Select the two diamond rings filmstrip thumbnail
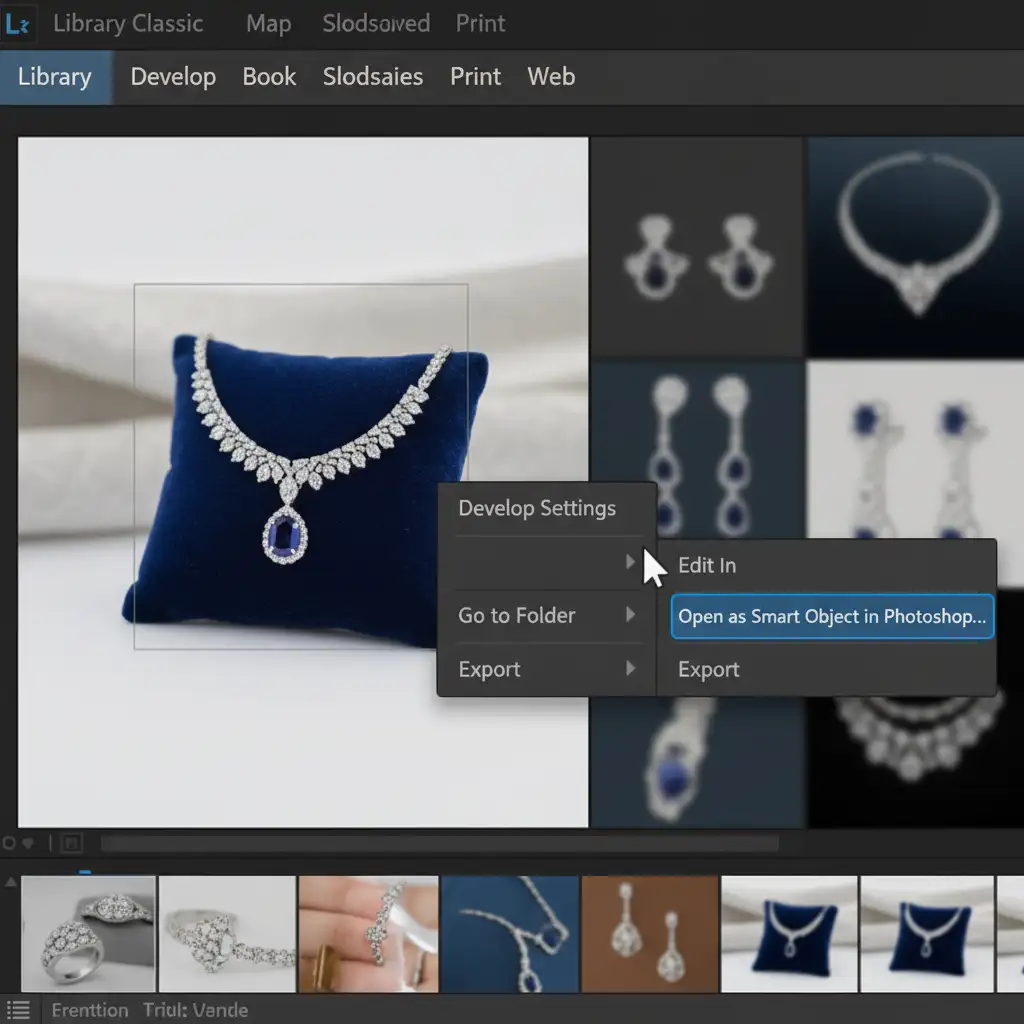This screenshot has height=1024, width=1024. [x=88, y=934]
